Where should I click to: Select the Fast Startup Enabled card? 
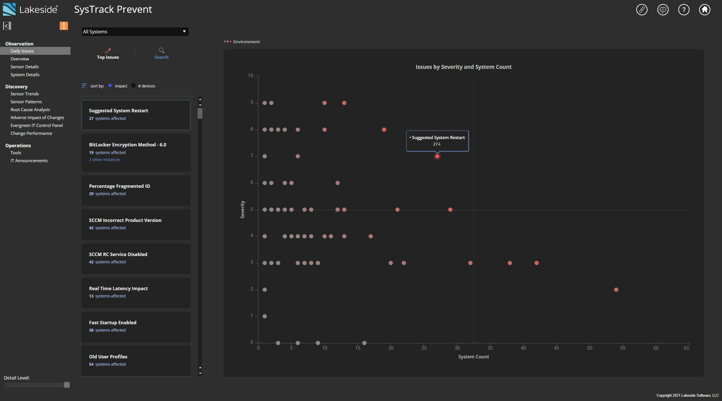(136, 326)
